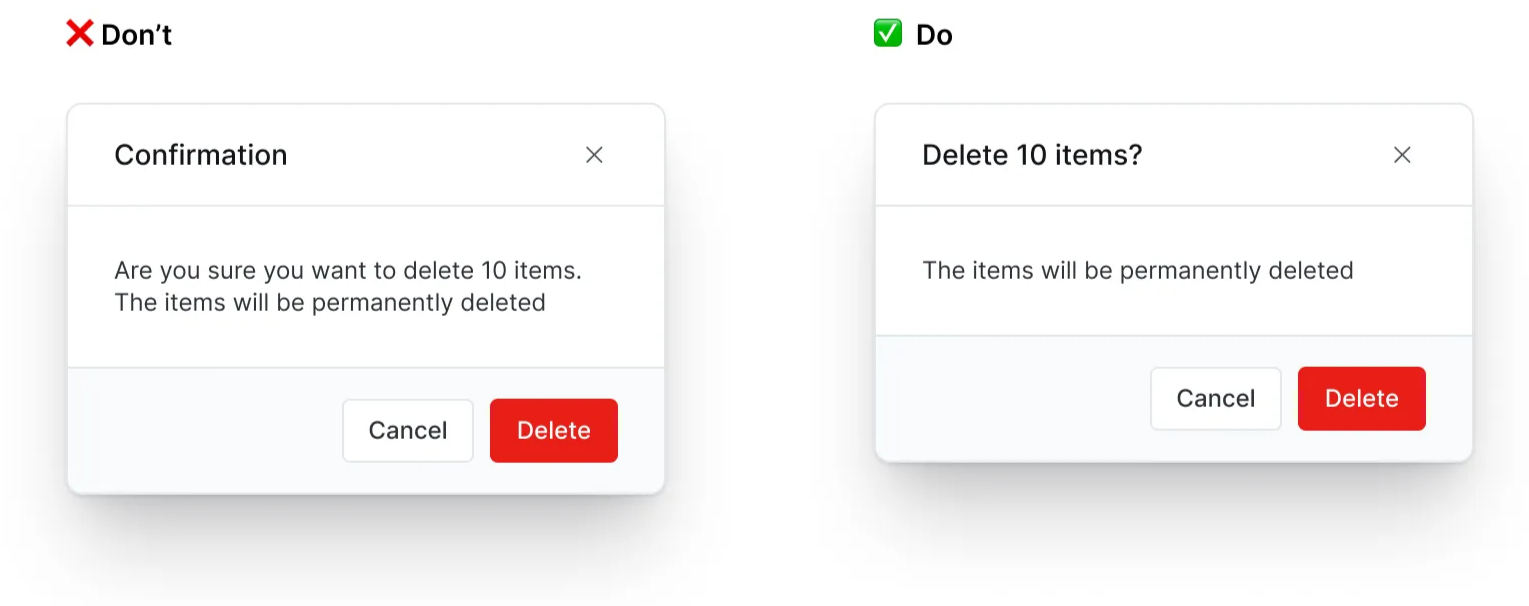Click Cancel in the Confirmation dialog
This screenshot has height=606, width=1529.
click(407, 430)
